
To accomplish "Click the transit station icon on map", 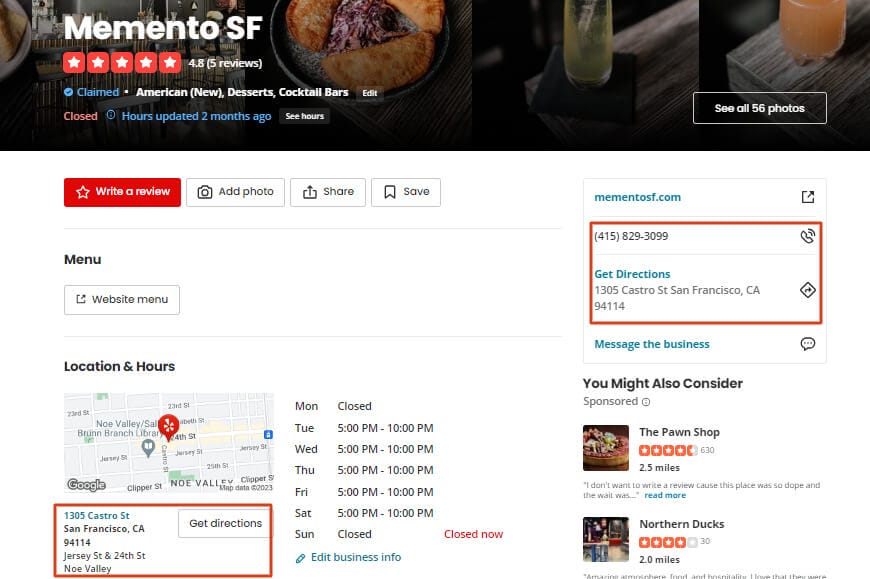I will [x=268, y=434].
